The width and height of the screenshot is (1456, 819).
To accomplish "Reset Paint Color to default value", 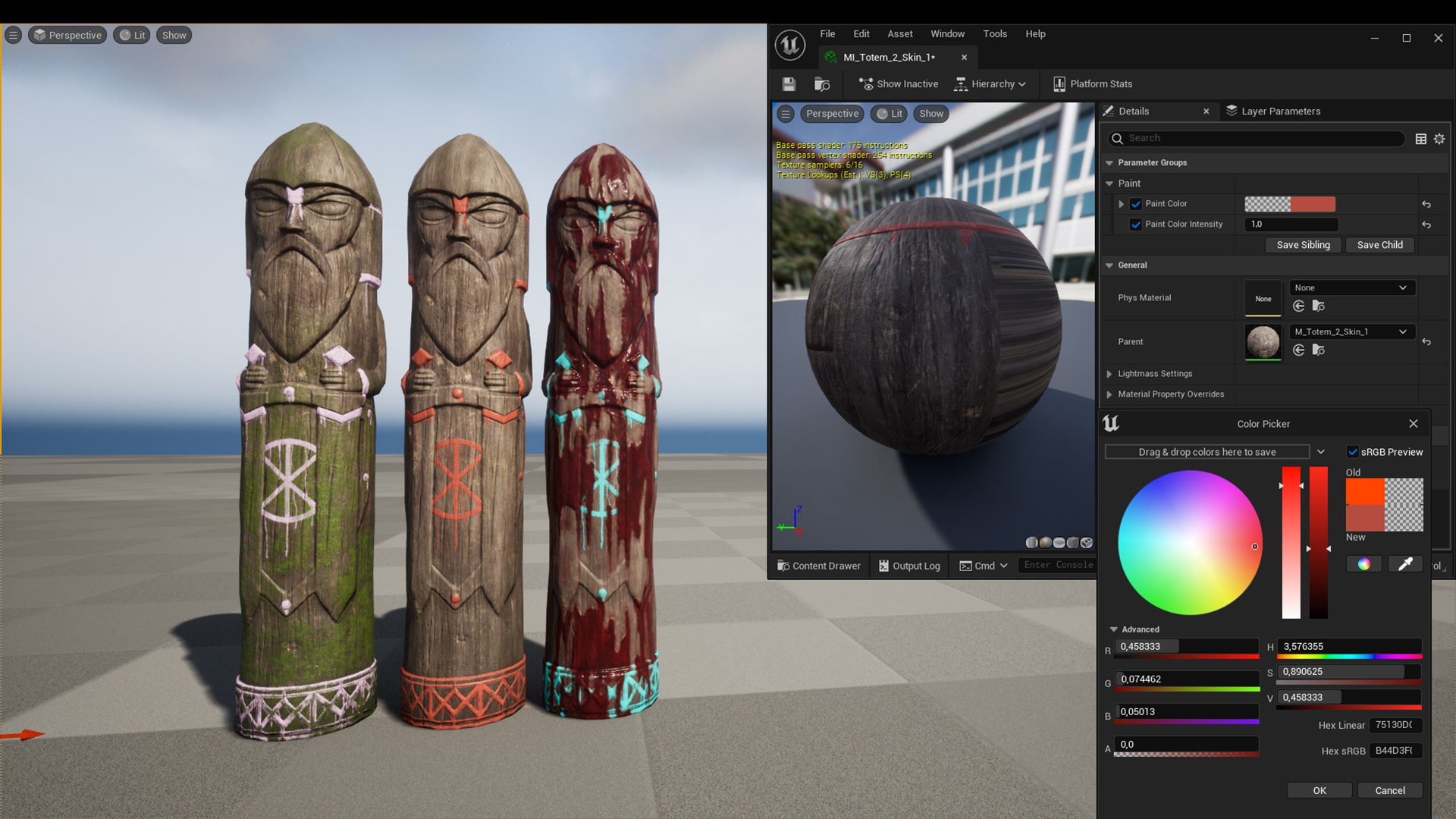I will point(1426,204).
